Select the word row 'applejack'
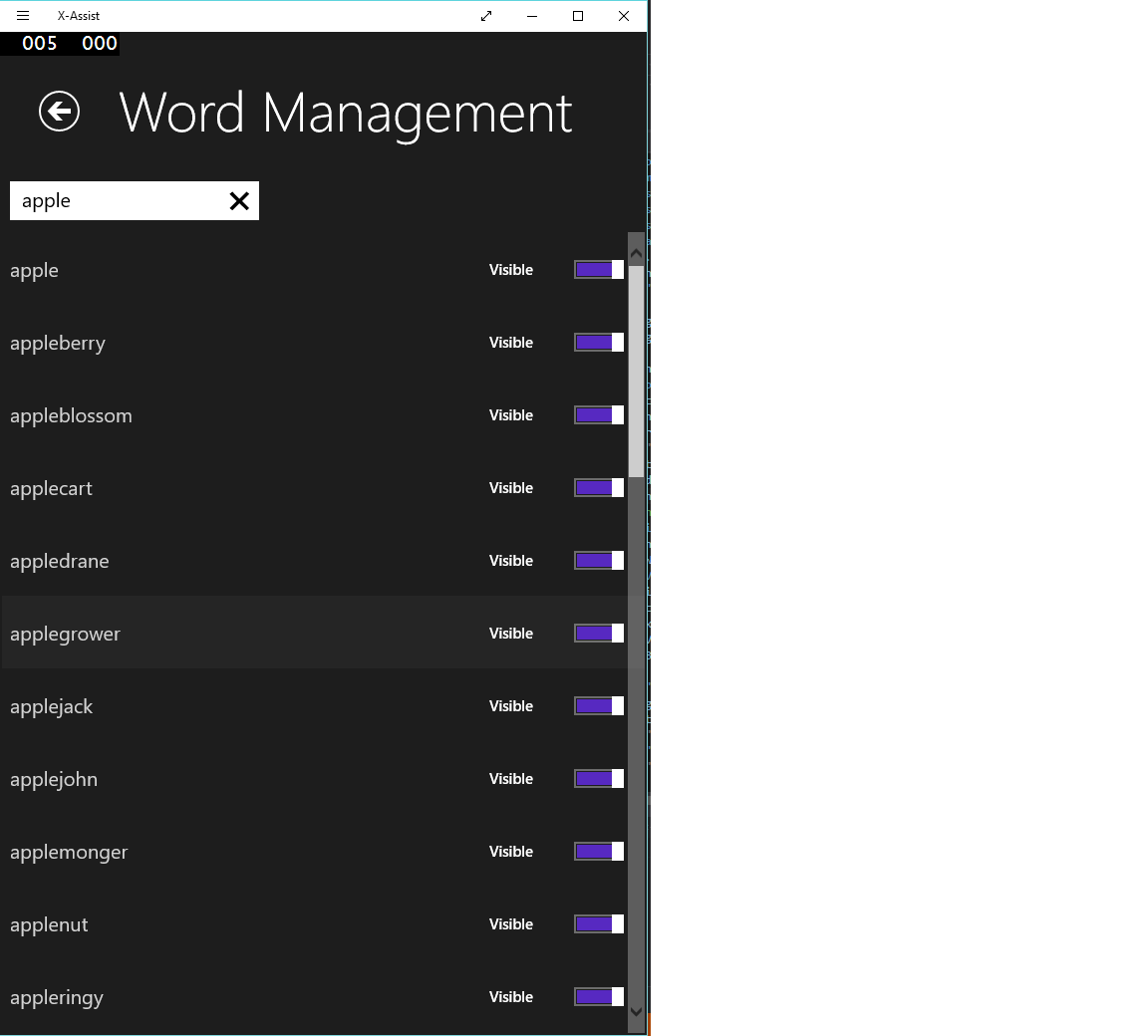1148x1036 pixels. (315, 706)
